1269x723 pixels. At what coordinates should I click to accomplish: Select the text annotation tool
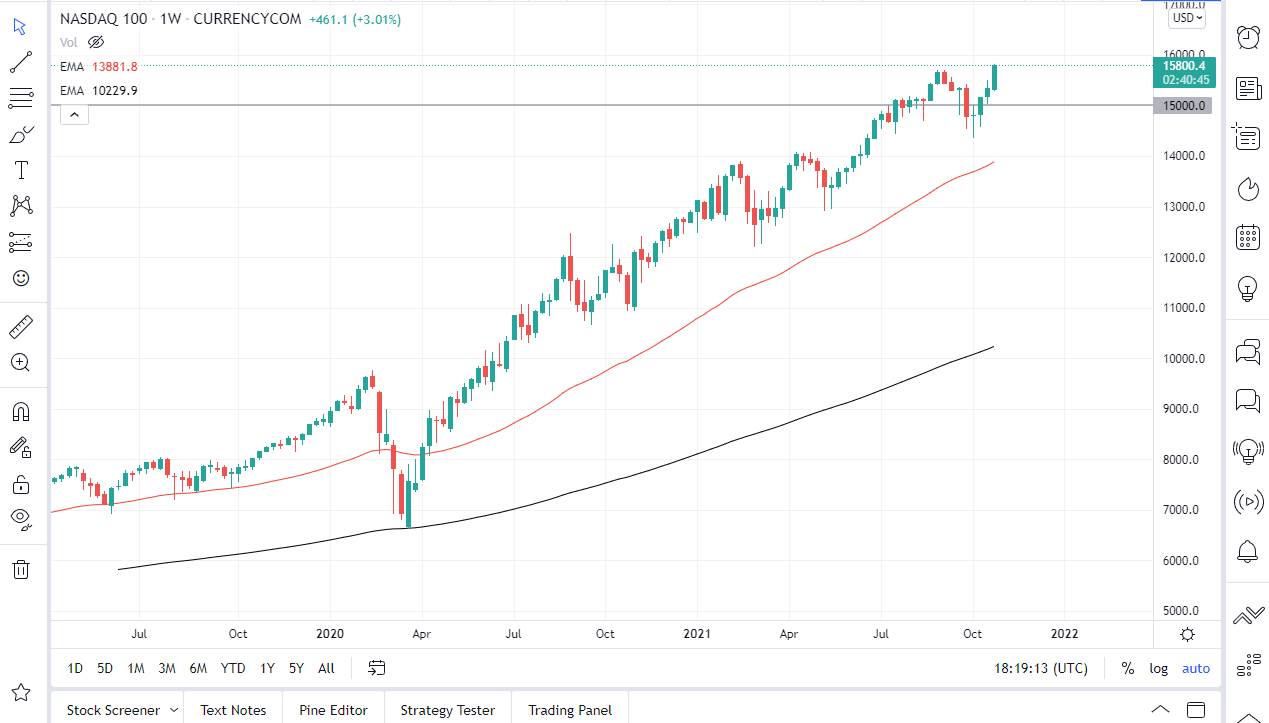pyautogui.click(x=20, y=169)
